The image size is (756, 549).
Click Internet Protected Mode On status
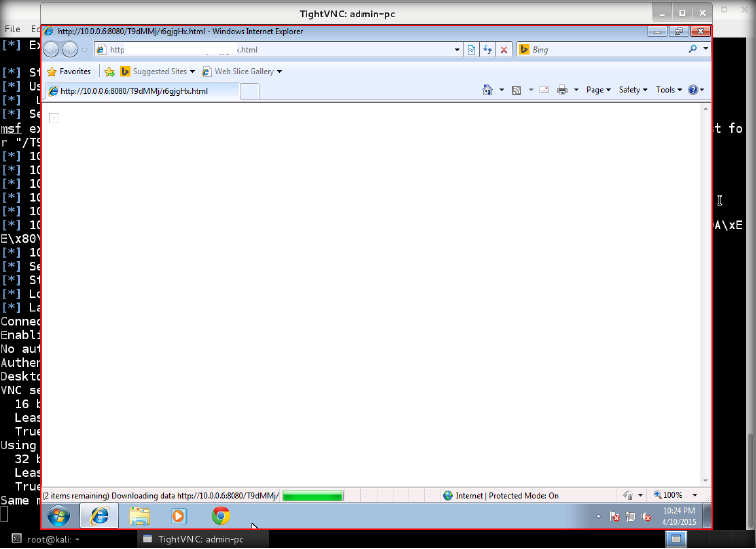tap(501, 495)
